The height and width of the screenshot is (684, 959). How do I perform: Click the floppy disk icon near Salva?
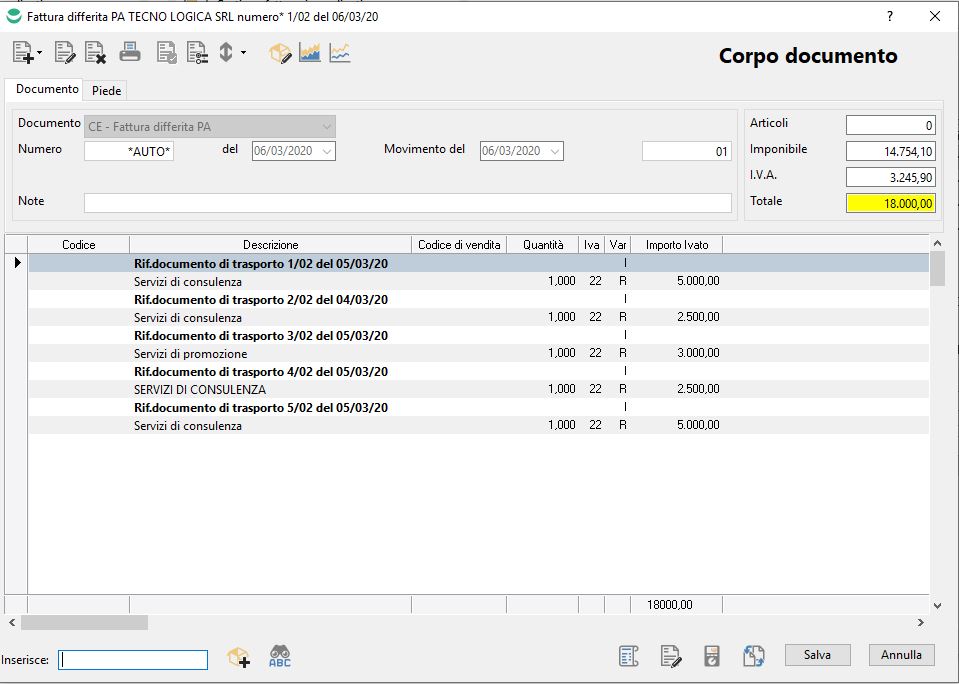(x=712, y=656)
